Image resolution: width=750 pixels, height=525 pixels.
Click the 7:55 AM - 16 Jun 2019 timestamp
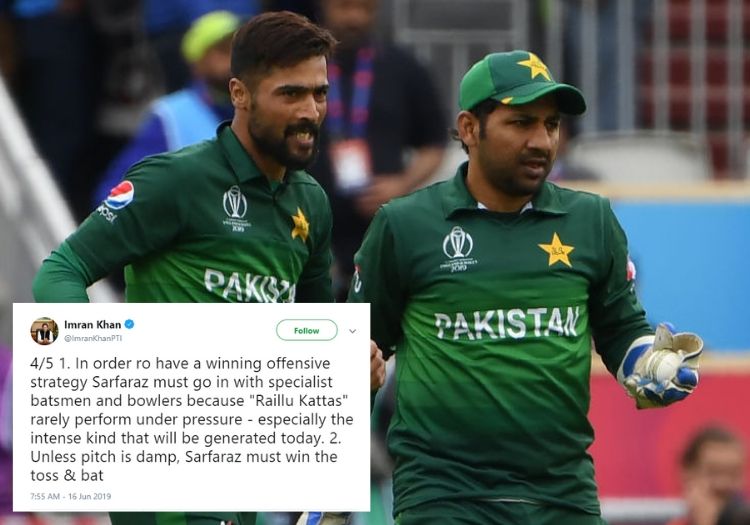coord(70,496)
